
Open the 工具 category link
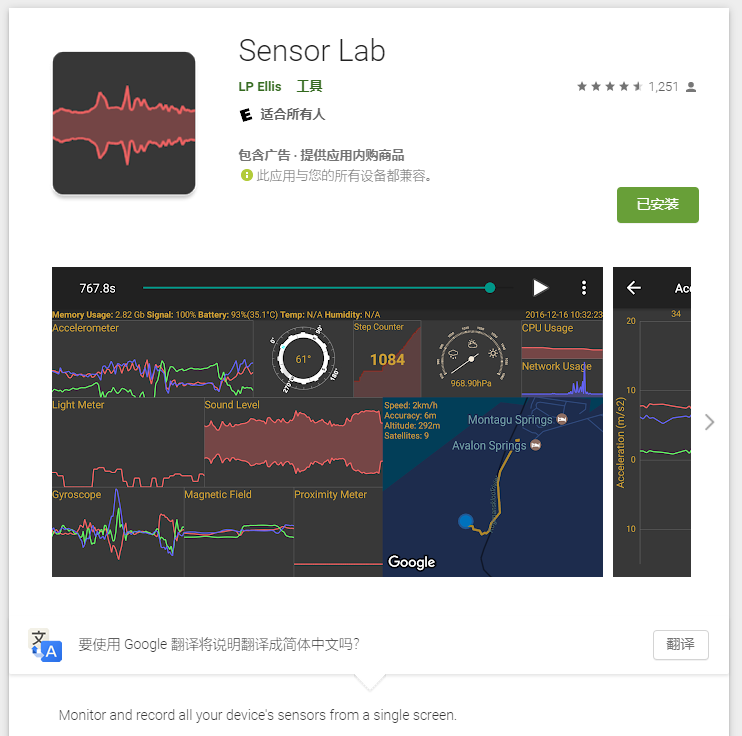tap(309, 86)
